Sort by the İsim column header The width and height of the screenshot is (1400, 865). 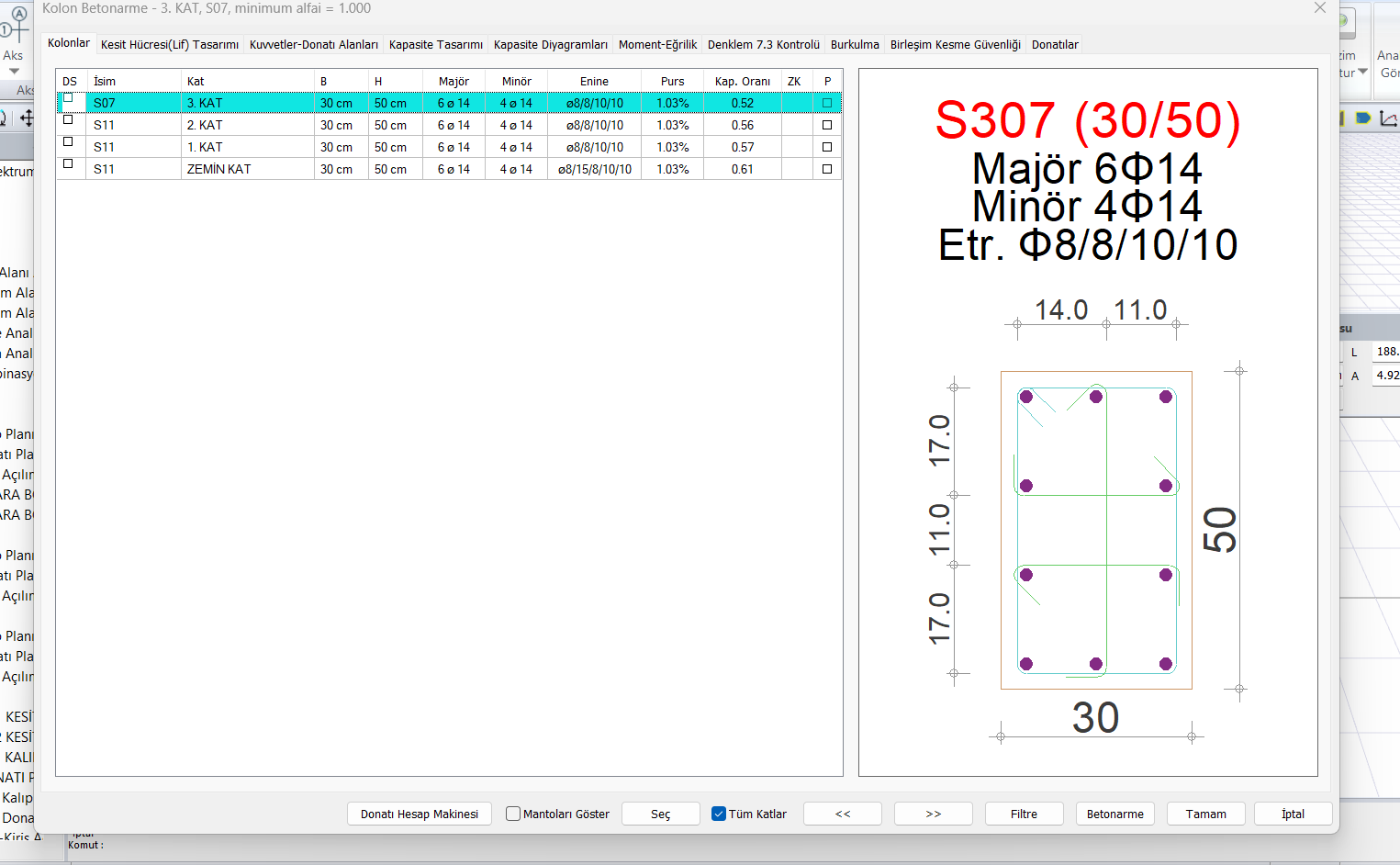tap(133, 81)
